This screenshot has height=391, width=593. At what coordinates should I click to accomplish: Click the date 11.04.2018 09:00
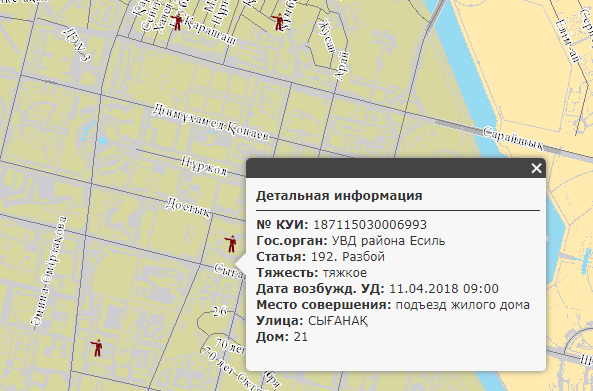pos(444,289)
